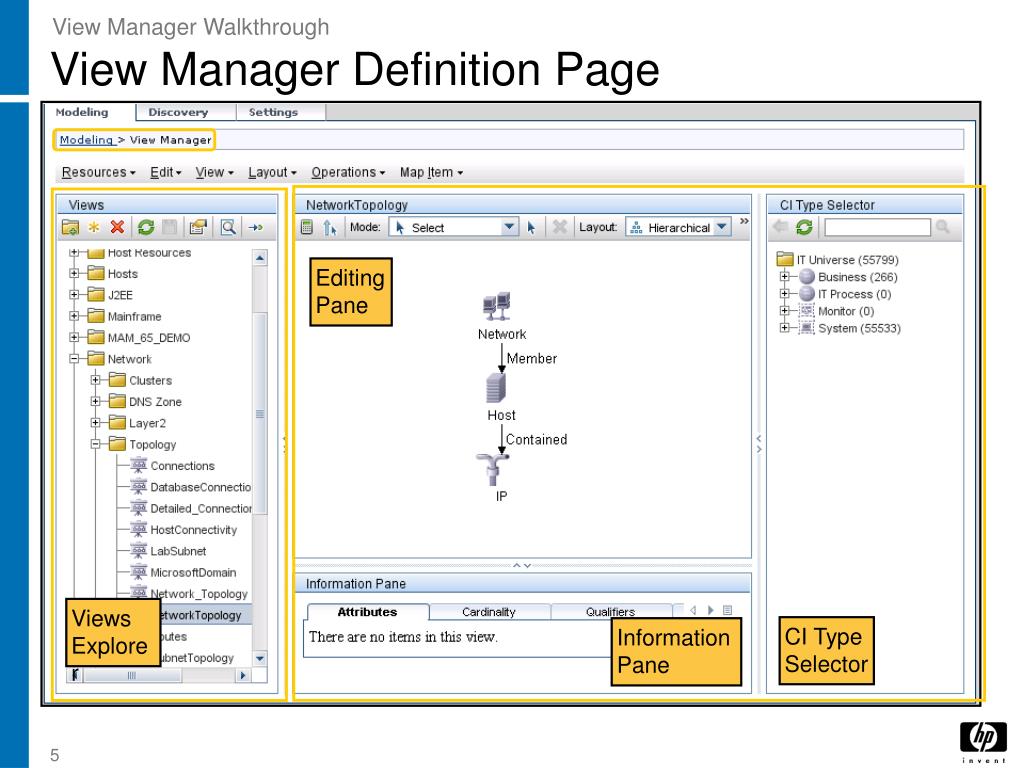This screenshot has height=768, width=1024.
Task: Expand the Hosts folder
Action: tap(74, 273)
